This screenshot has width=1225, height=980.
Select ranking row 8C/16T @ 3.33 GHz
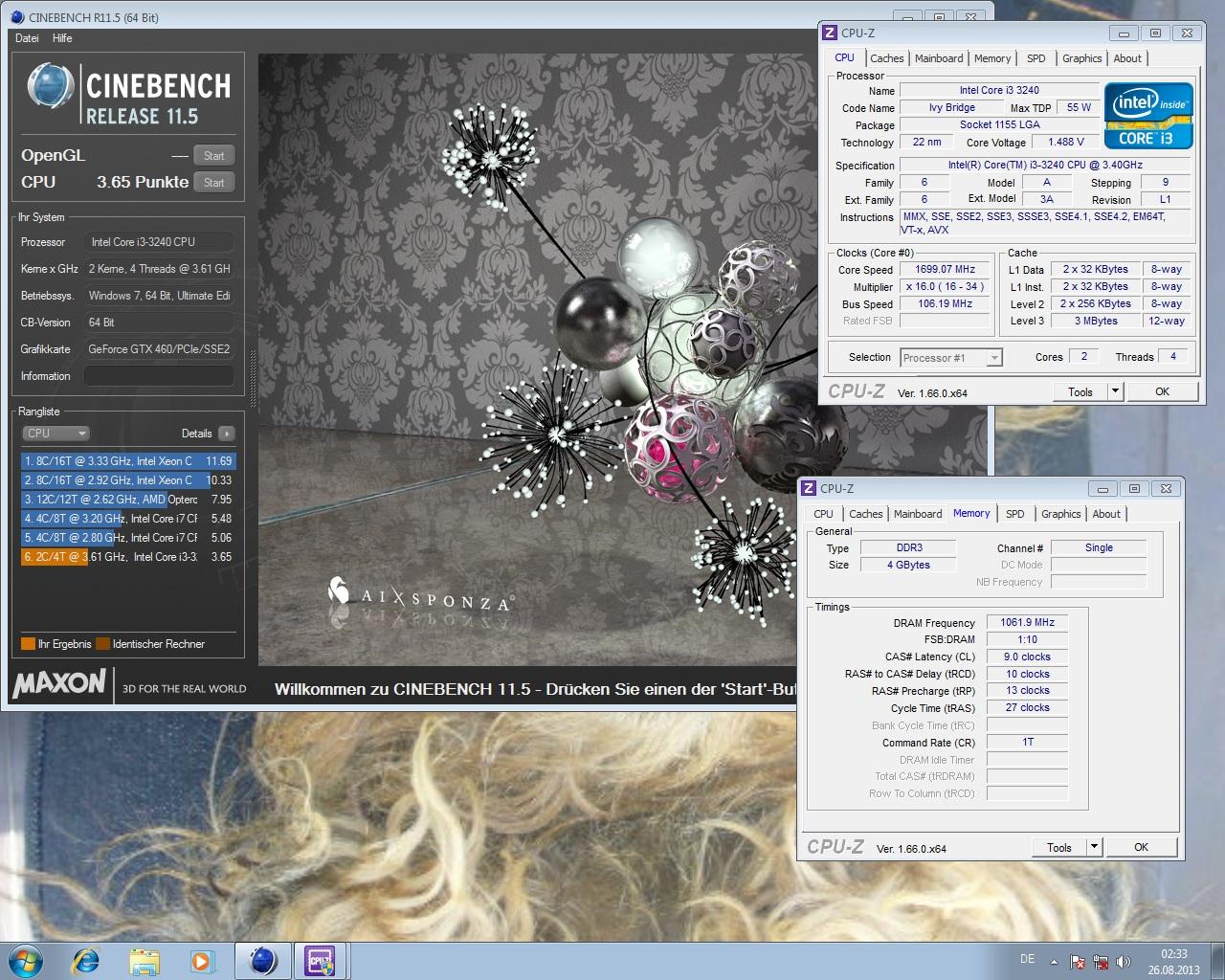tap(127, 461)
